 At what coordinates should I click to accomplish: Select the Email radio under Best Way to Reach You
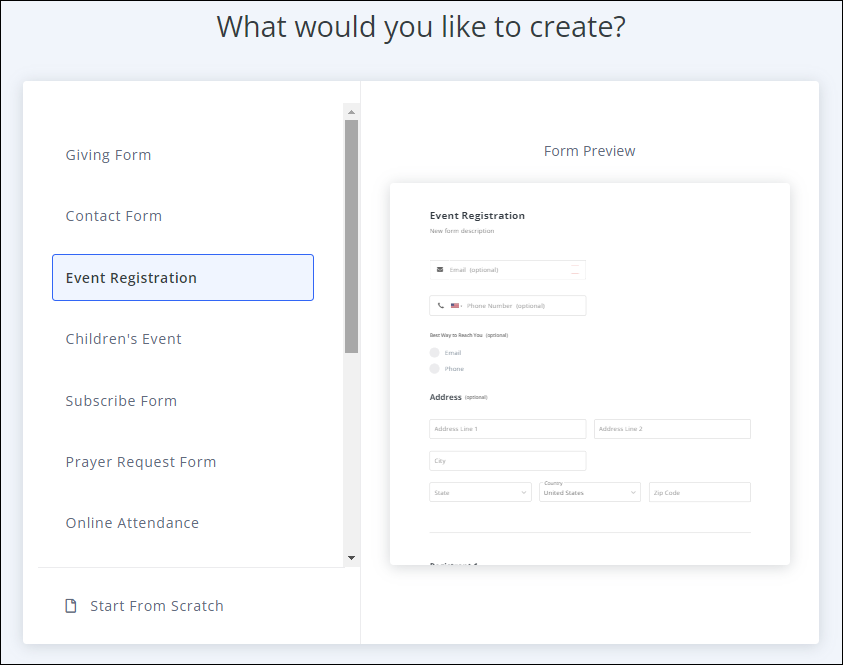[x=433, y=352]
